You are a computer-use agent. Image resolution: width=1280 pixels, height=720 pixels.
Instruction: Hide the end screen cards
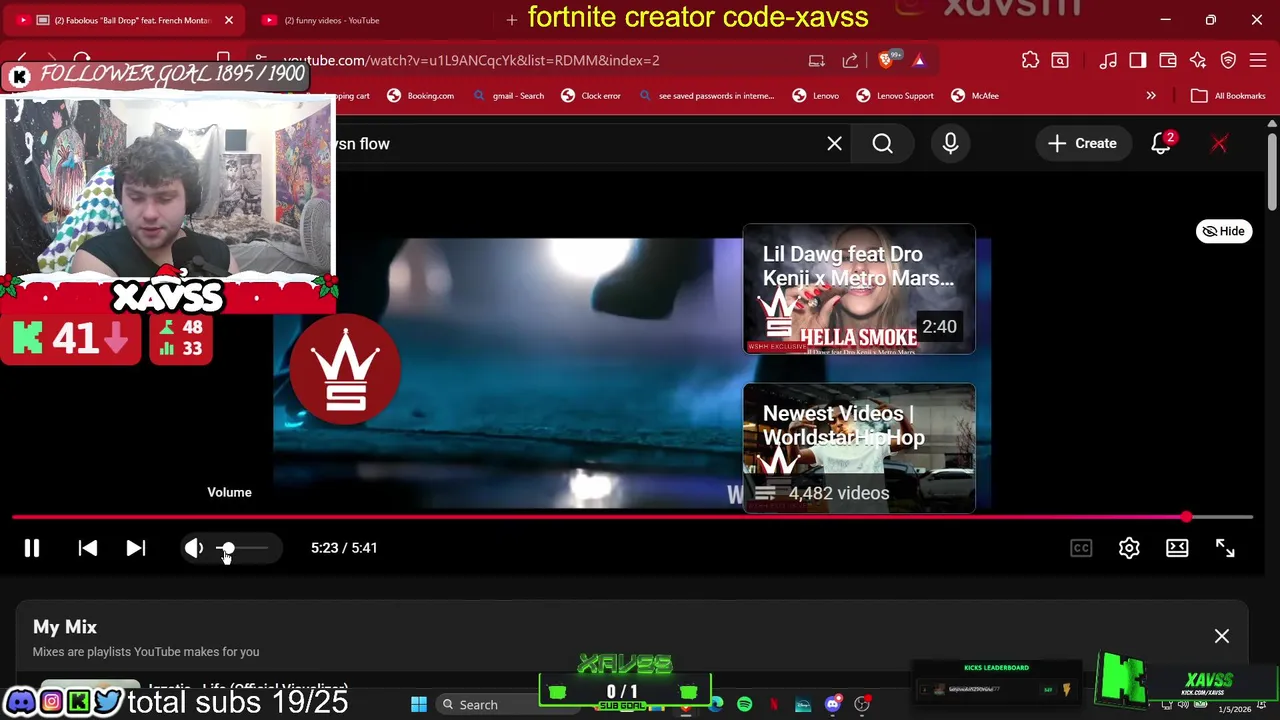pos(1224,231)
